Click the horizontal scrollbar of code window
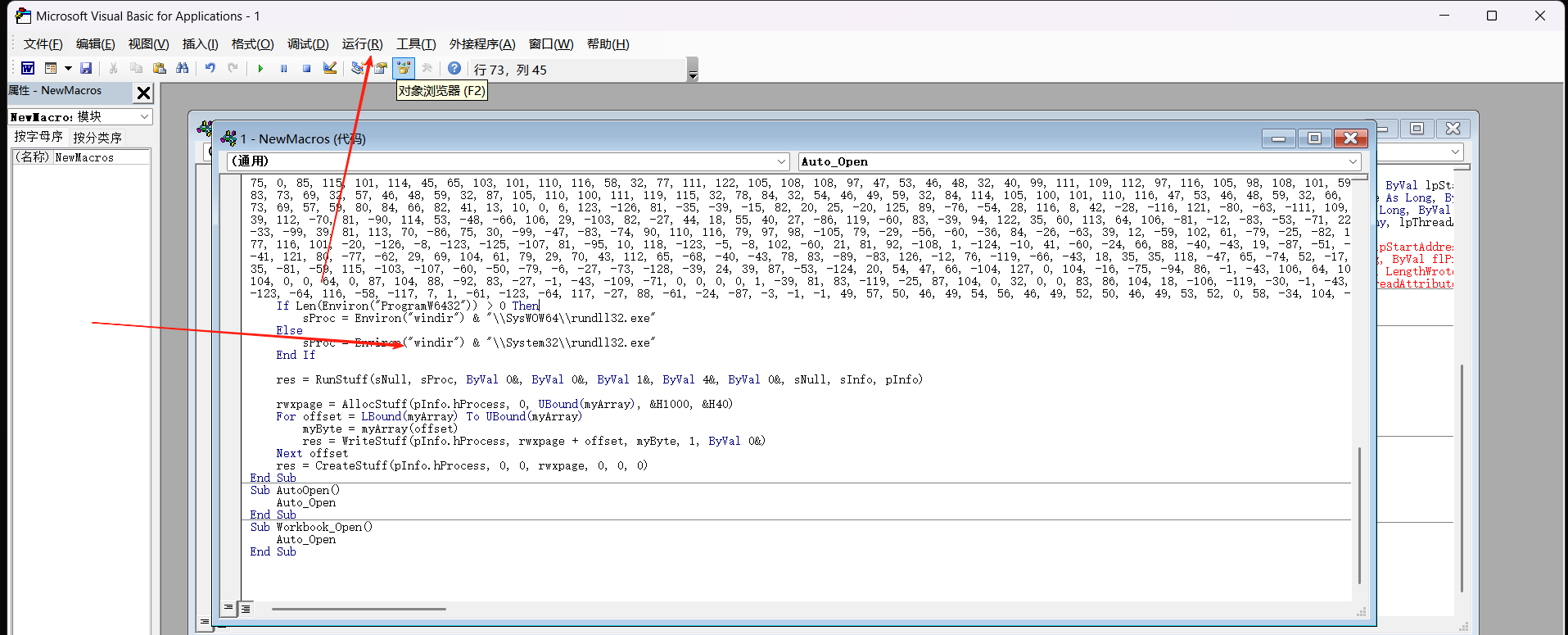Screen dimensions: 1568x635 [359, 609]
